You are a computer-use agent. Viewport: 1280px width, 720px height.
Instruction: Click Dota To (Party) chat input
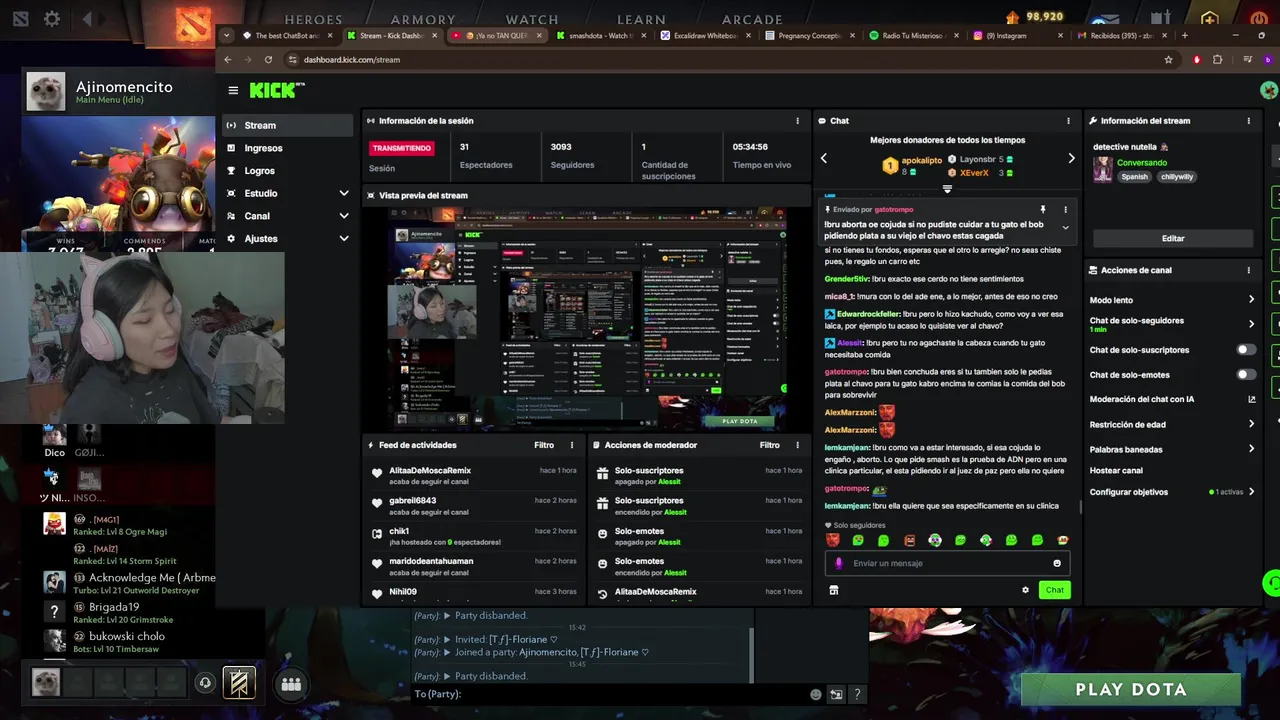[x=610, y=694]
